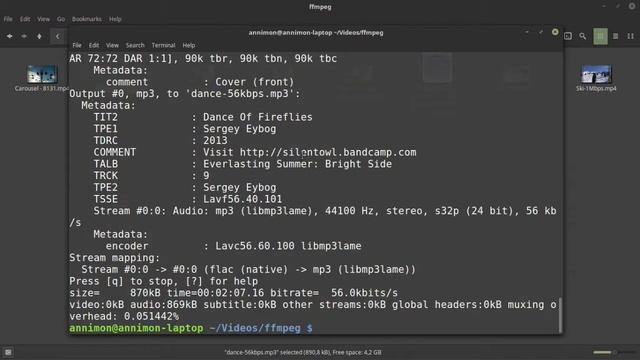
Task: Switch file manager to list view
Action: [x=616, y=36]
